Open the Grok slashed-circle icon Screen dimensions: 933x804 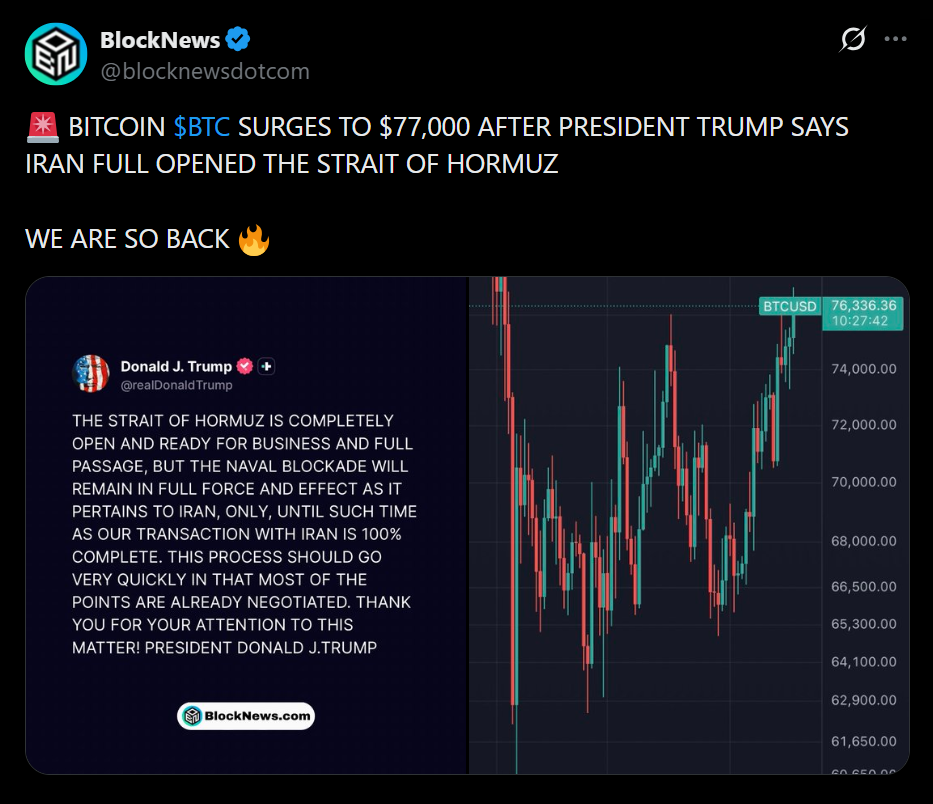click(852, 40)
